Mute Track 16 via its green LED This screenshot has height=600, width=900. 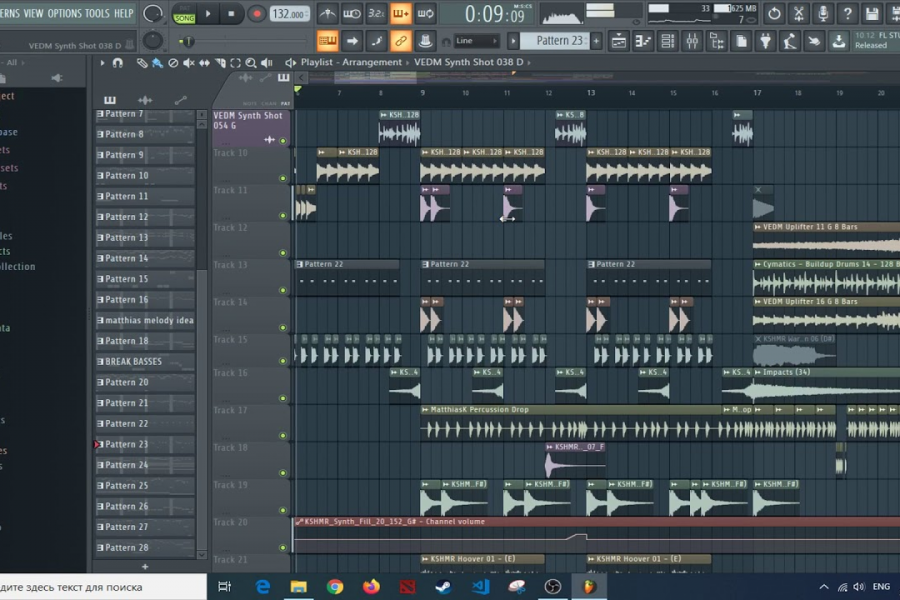pos(282,398)
